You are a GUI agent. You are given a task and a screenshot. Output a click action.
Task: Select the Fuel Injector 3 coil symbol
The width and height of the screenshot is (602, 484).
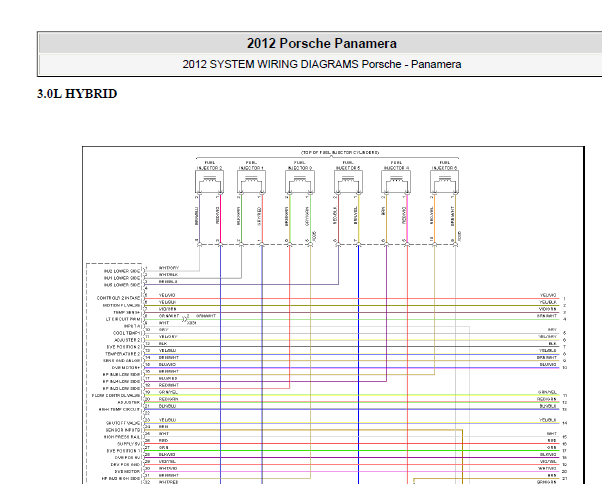click(300, 182)
